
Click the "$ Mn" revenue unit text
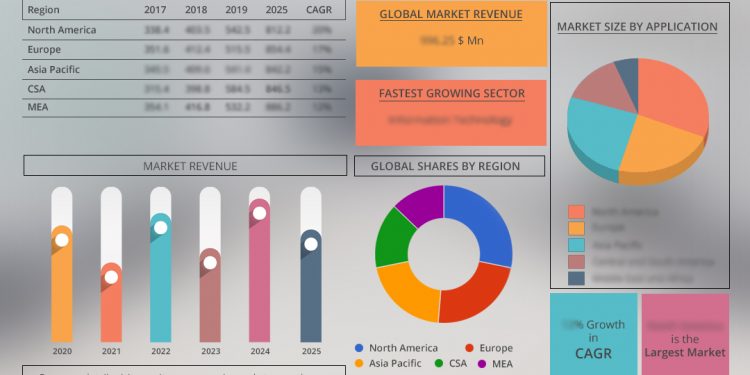click(470, 41)
